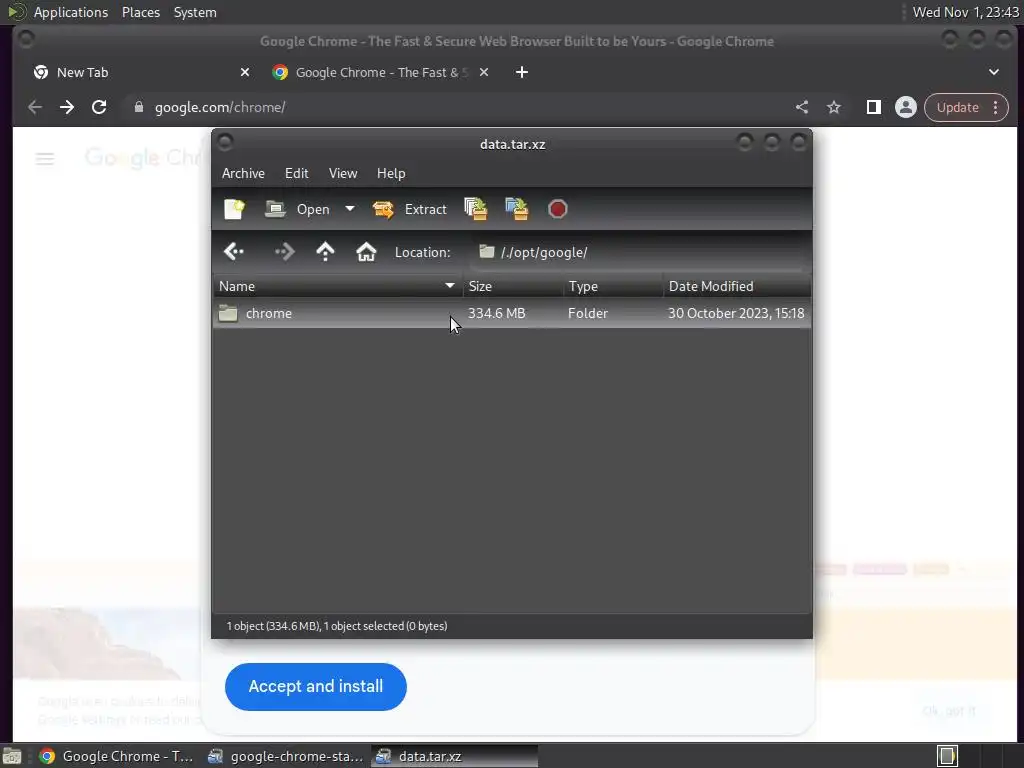1024x768 pixels.
Task: Click the workspace switcher in bottom panel
Action: (947, 756)
